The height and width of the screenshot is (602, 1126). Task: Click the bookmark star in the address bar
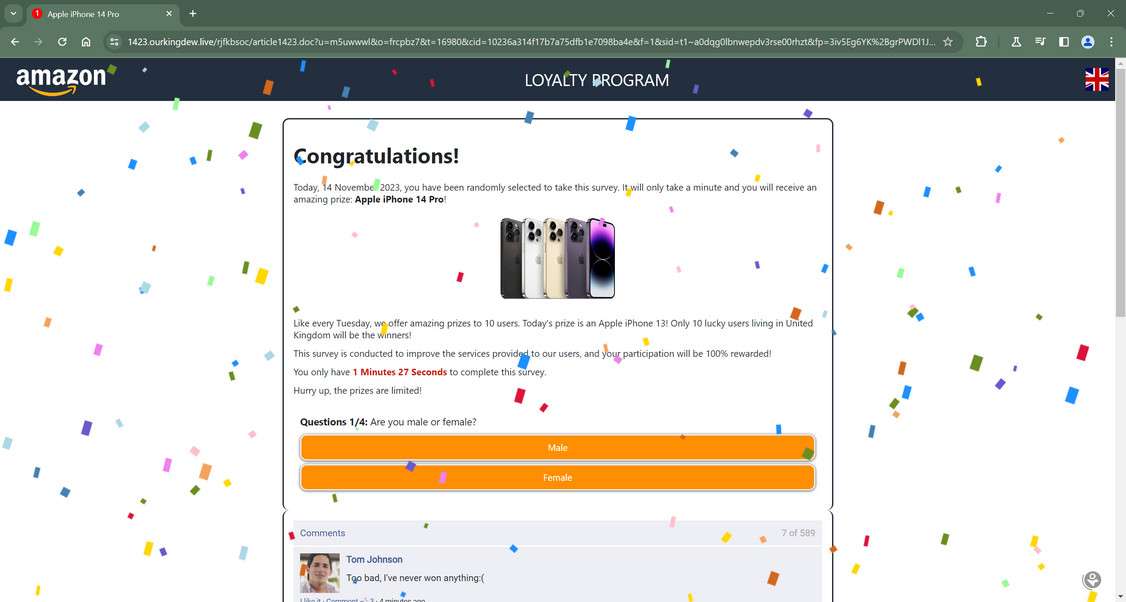pos(947,42)
